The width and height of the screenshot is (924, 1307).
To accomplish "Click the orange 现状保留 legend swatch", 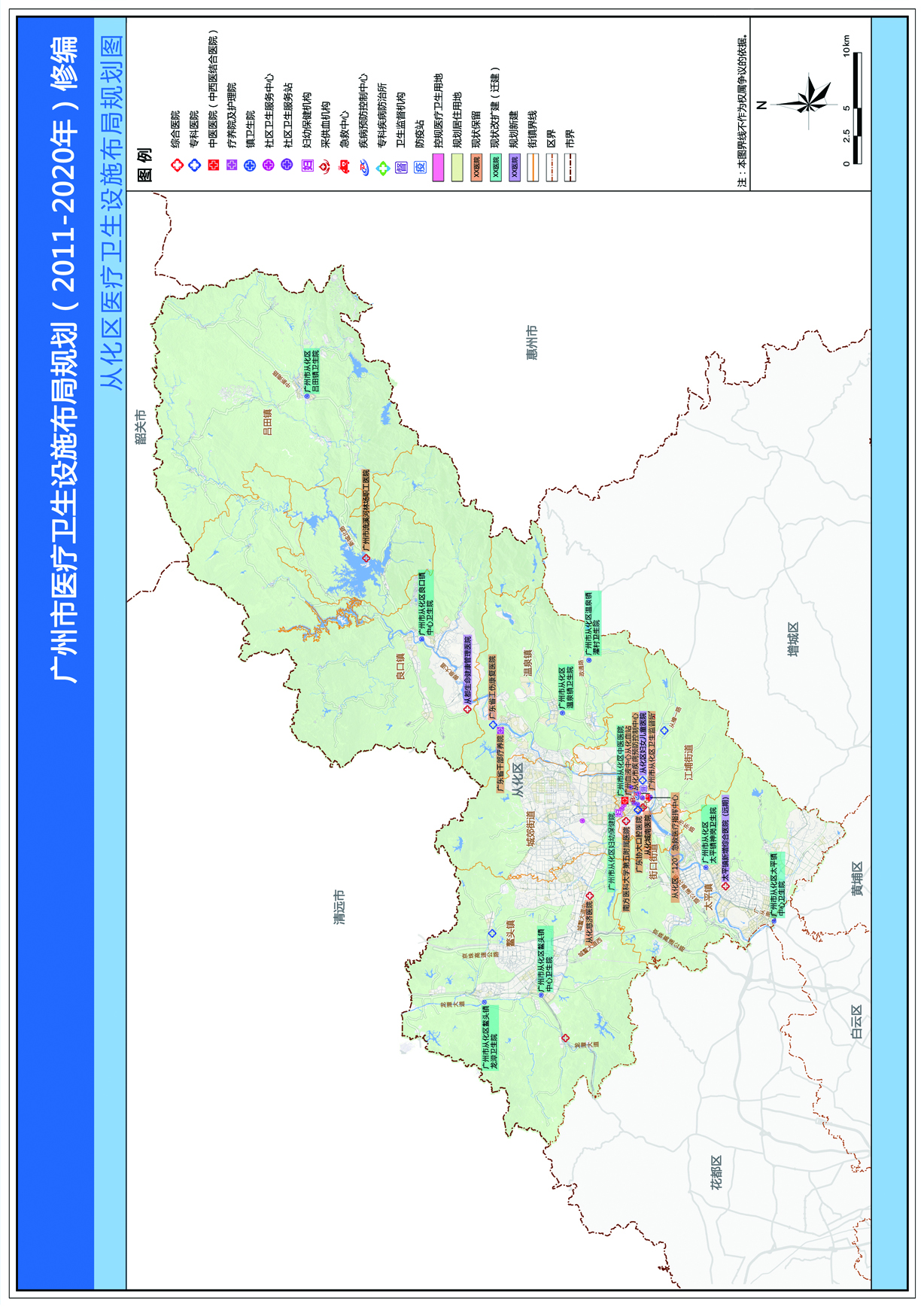I will [476, 167].
